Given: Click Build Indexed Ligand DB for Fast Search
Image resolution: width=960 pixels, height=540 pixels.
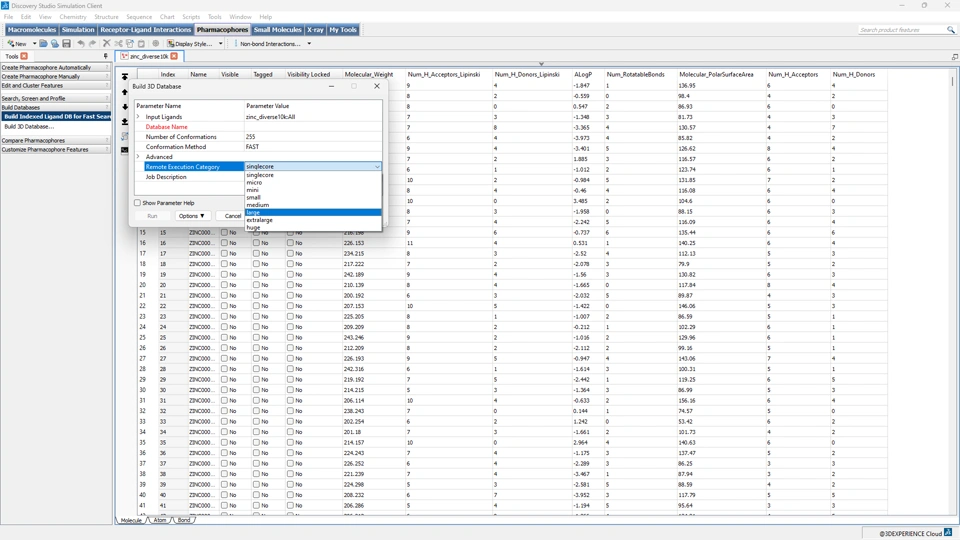Looking at the screenshot, I should [x=57, y=116].
